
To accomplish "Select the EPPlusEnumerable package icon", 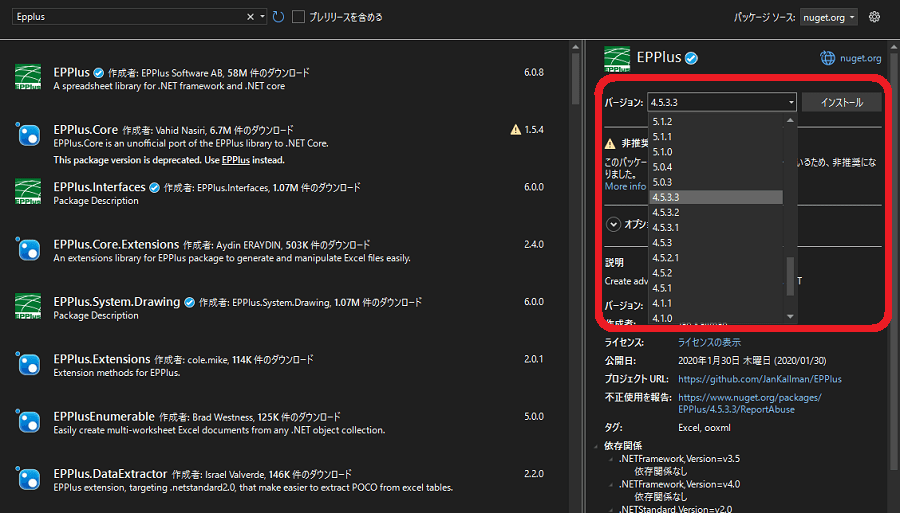I will tap(28, 421).
